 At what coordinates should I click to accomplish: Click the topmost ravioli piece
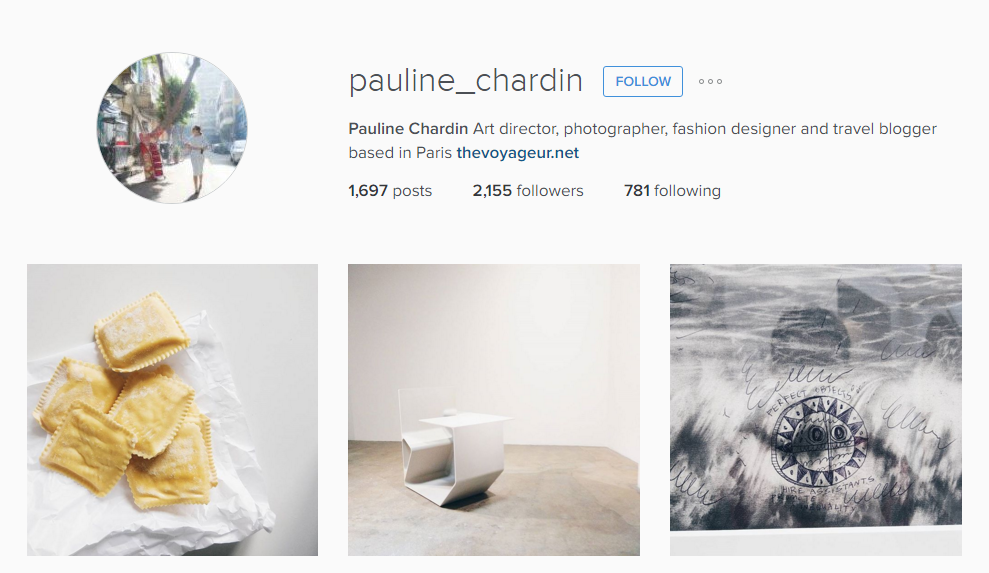pos(141,330)
